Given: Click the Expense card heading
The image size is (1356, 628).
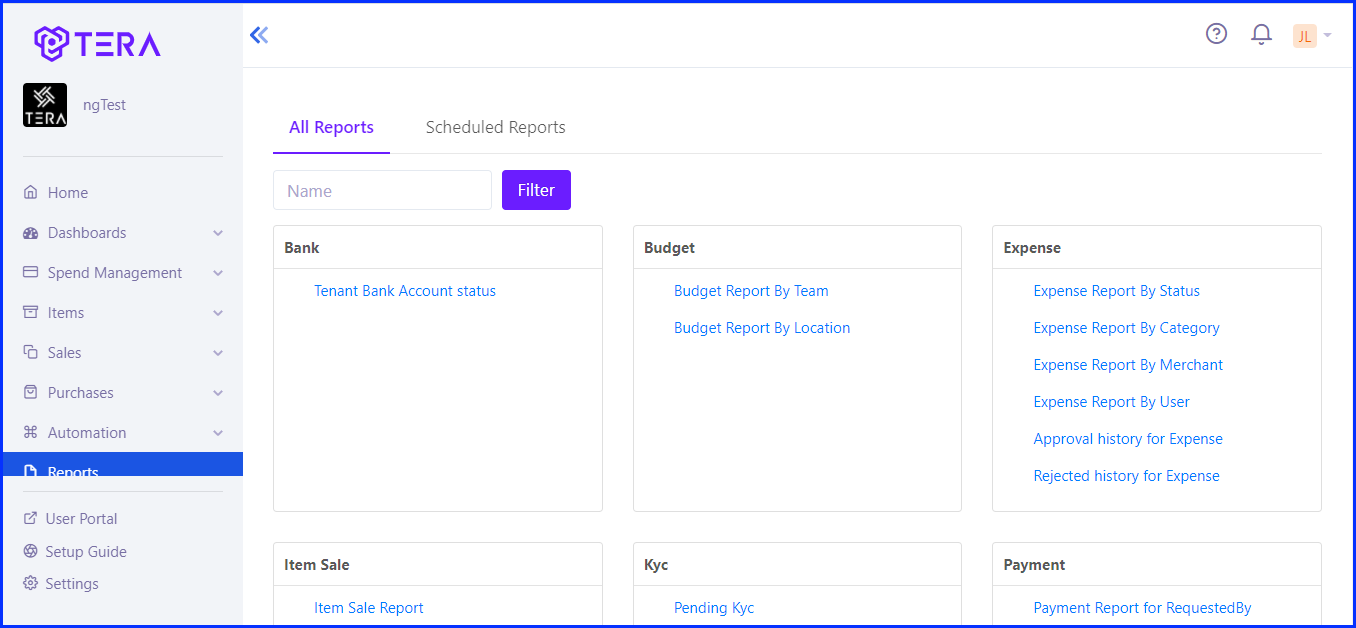Looking at the screenshot, I should pos(1032,247).
